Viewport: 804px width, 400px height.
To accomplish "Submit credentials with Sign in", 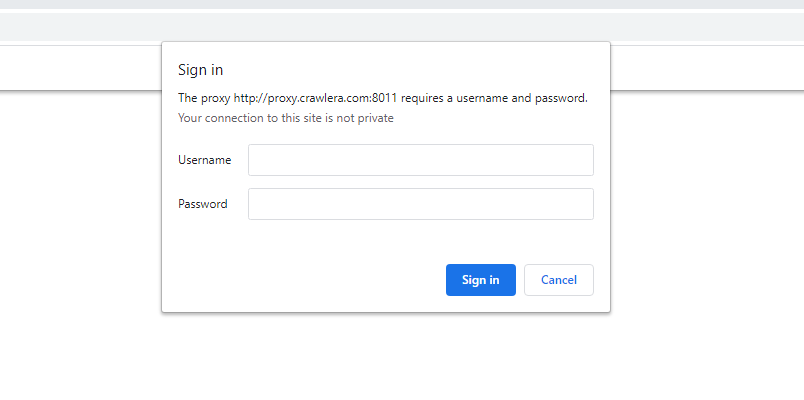I will (x=480, y=280).
